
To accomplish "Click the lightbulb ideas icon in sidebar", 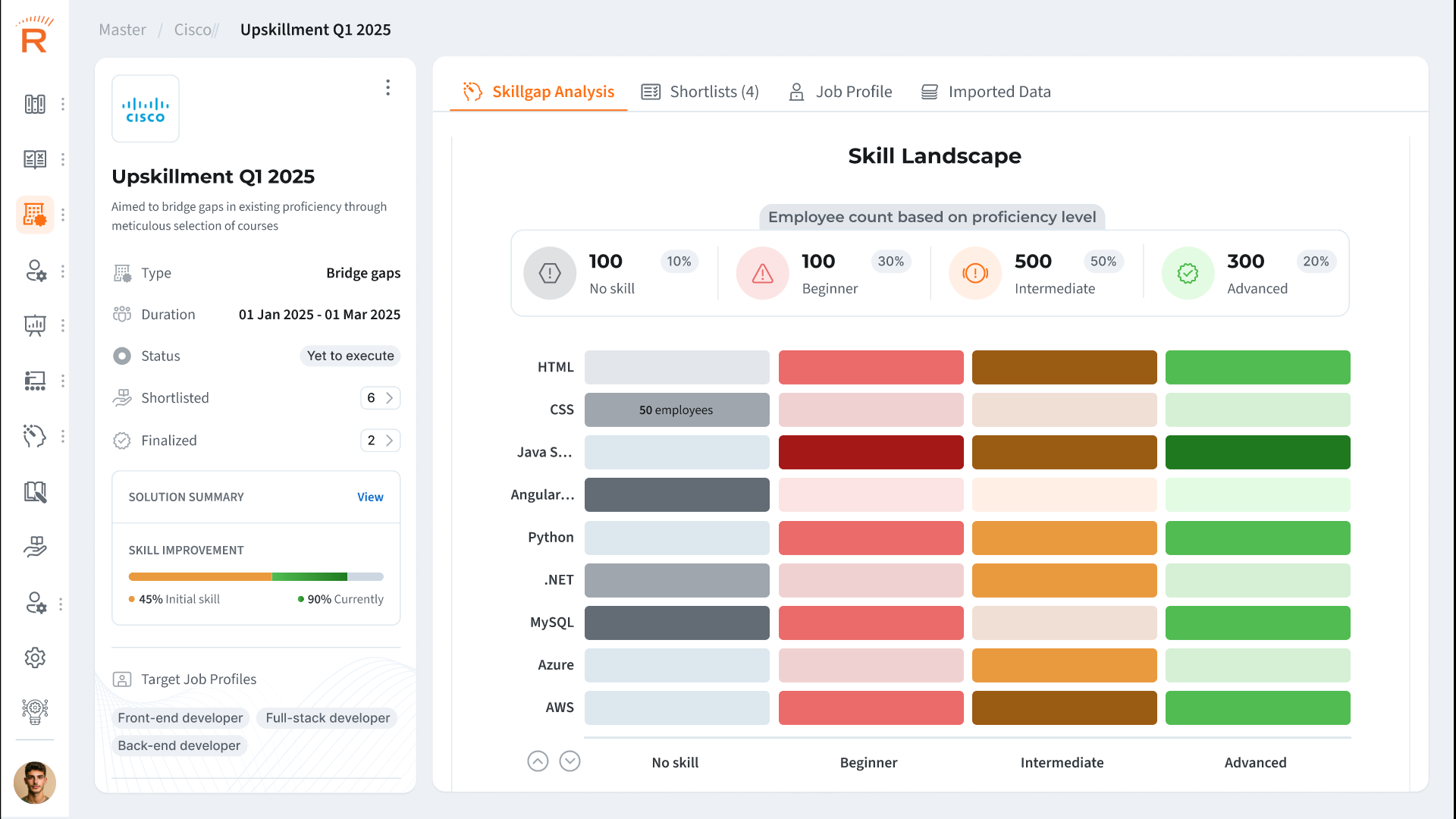I will (35, 711).
